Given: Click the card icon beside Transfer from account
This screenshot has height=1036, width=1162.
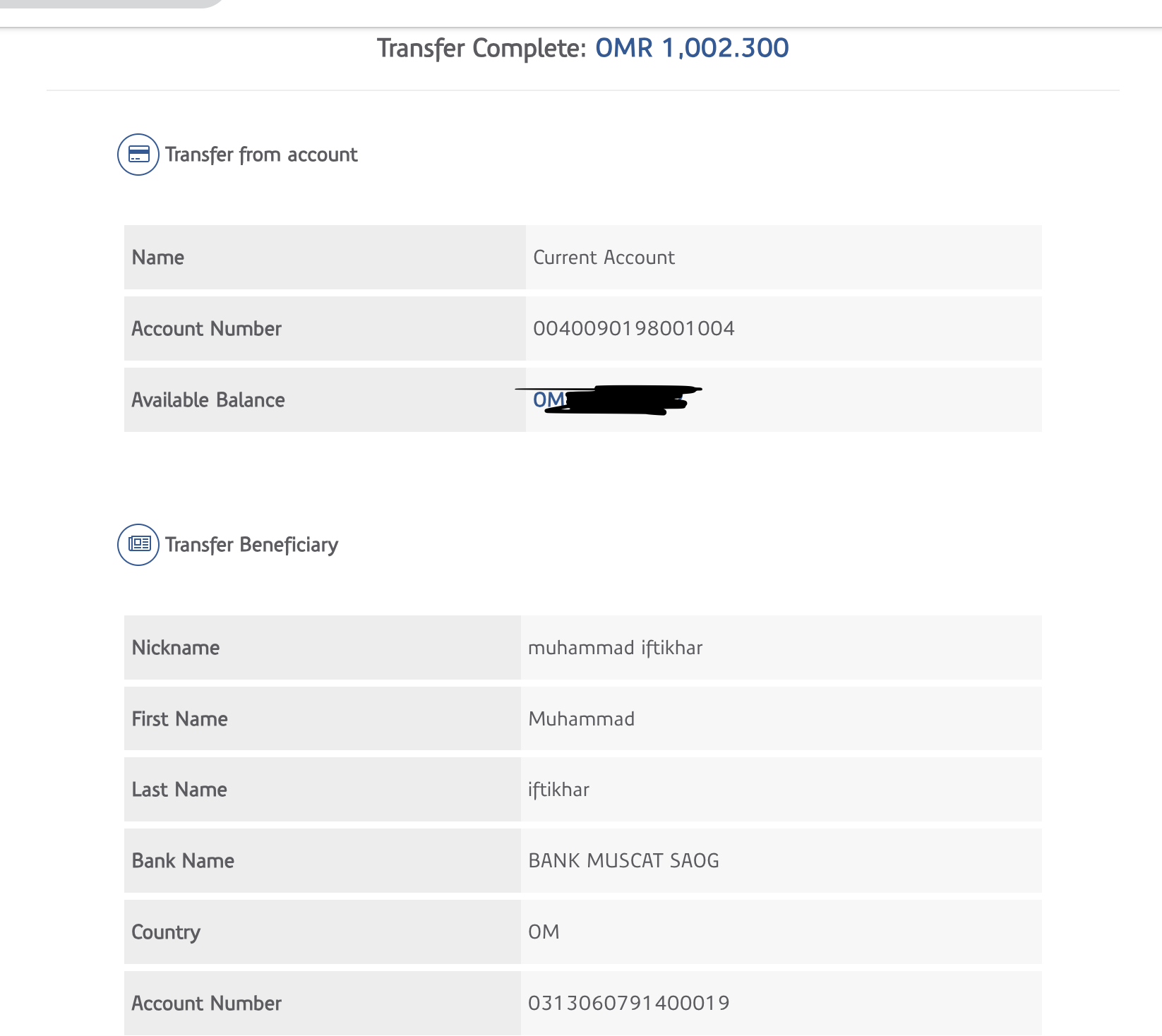Looking at the screenshot, I should [x=138, y=155].
